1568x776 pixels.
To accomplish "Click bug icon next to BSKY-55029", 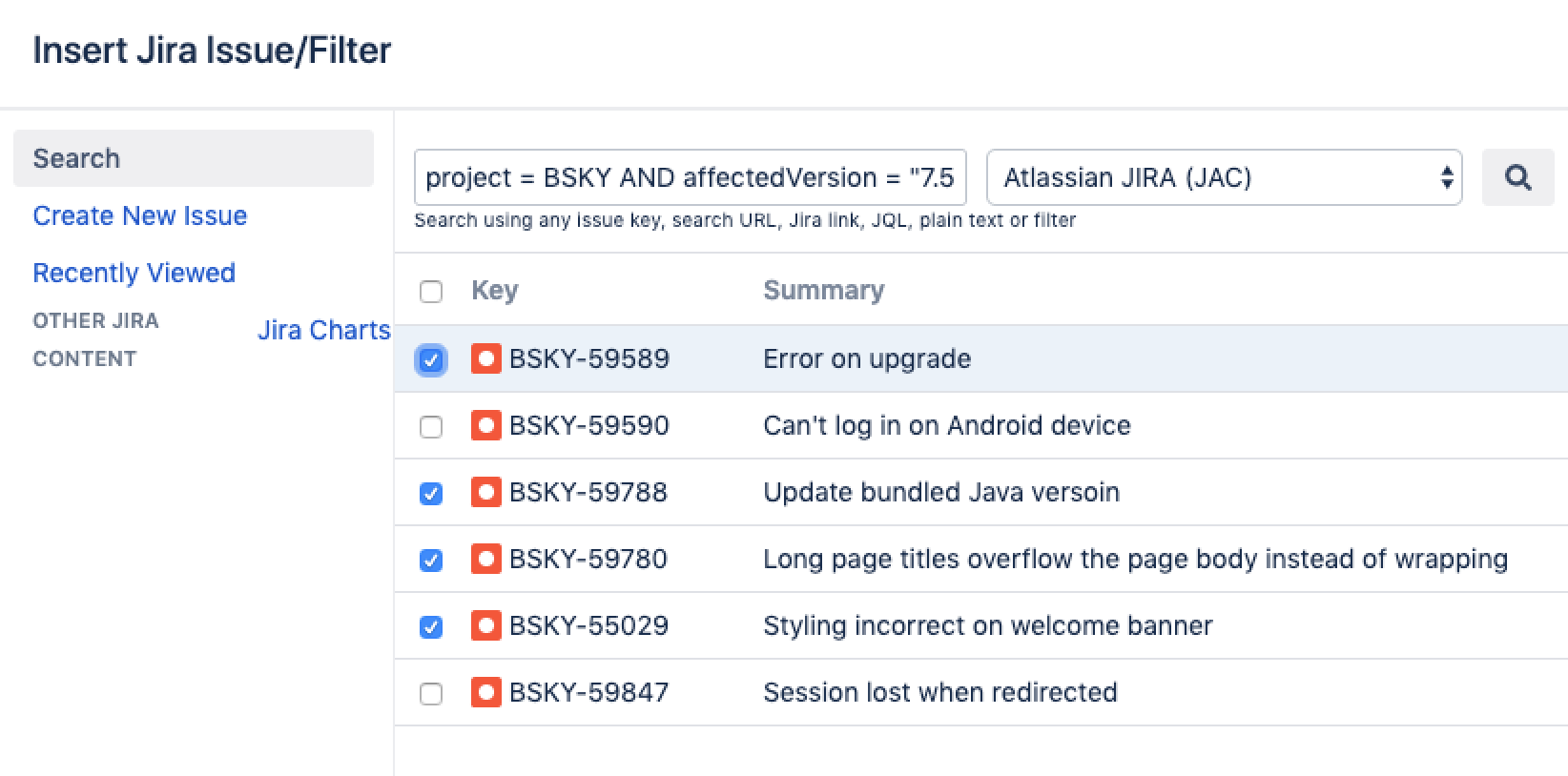I will [x=485, y=626].
